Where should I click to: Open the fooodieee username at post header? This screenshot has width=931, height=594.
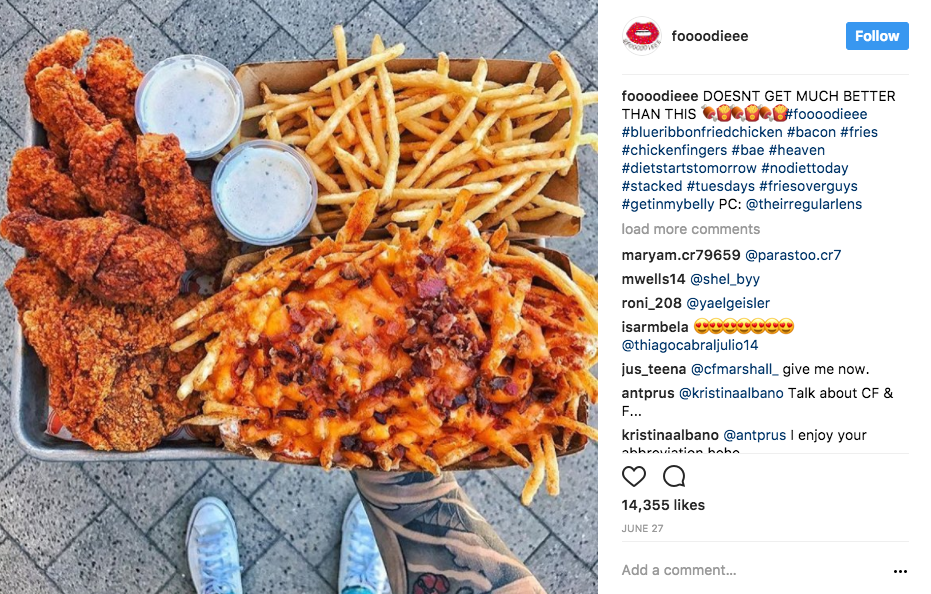click(710, 36)
